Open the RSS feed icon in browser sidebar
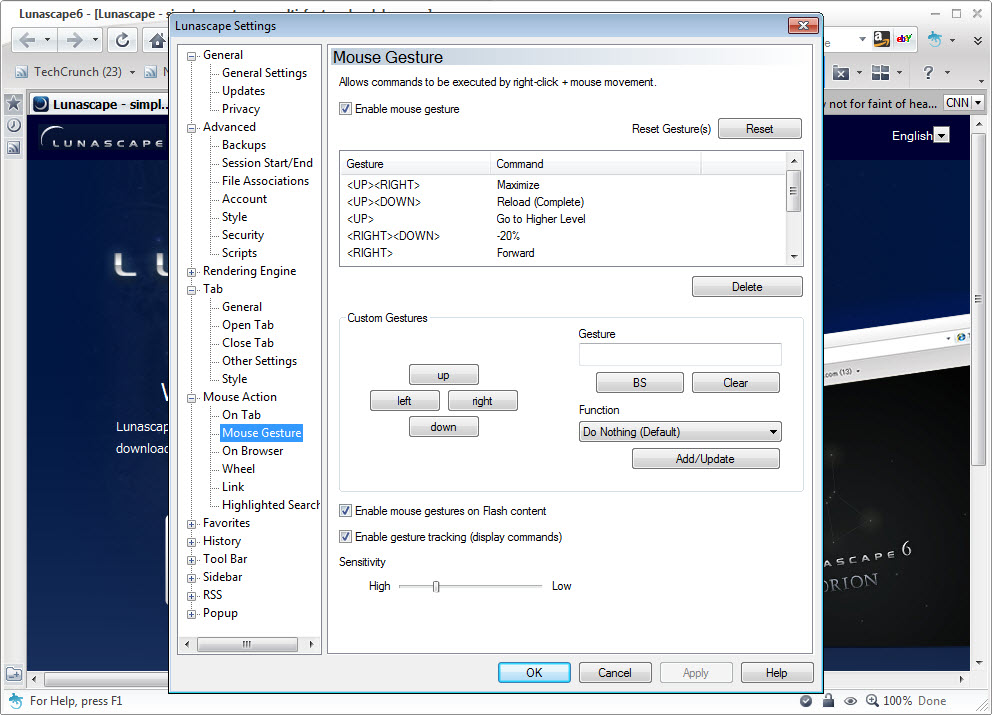 [14, 148]
